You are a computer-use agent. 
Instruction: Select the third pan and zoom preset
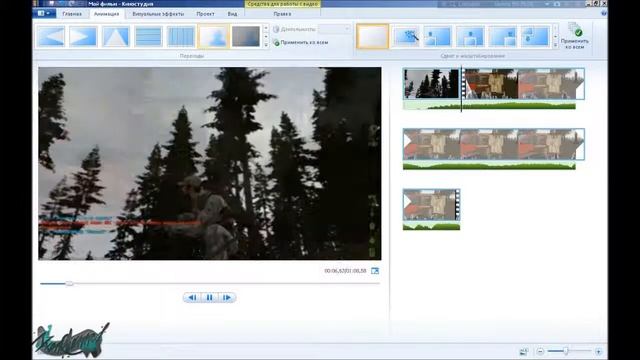coord(438,36)
